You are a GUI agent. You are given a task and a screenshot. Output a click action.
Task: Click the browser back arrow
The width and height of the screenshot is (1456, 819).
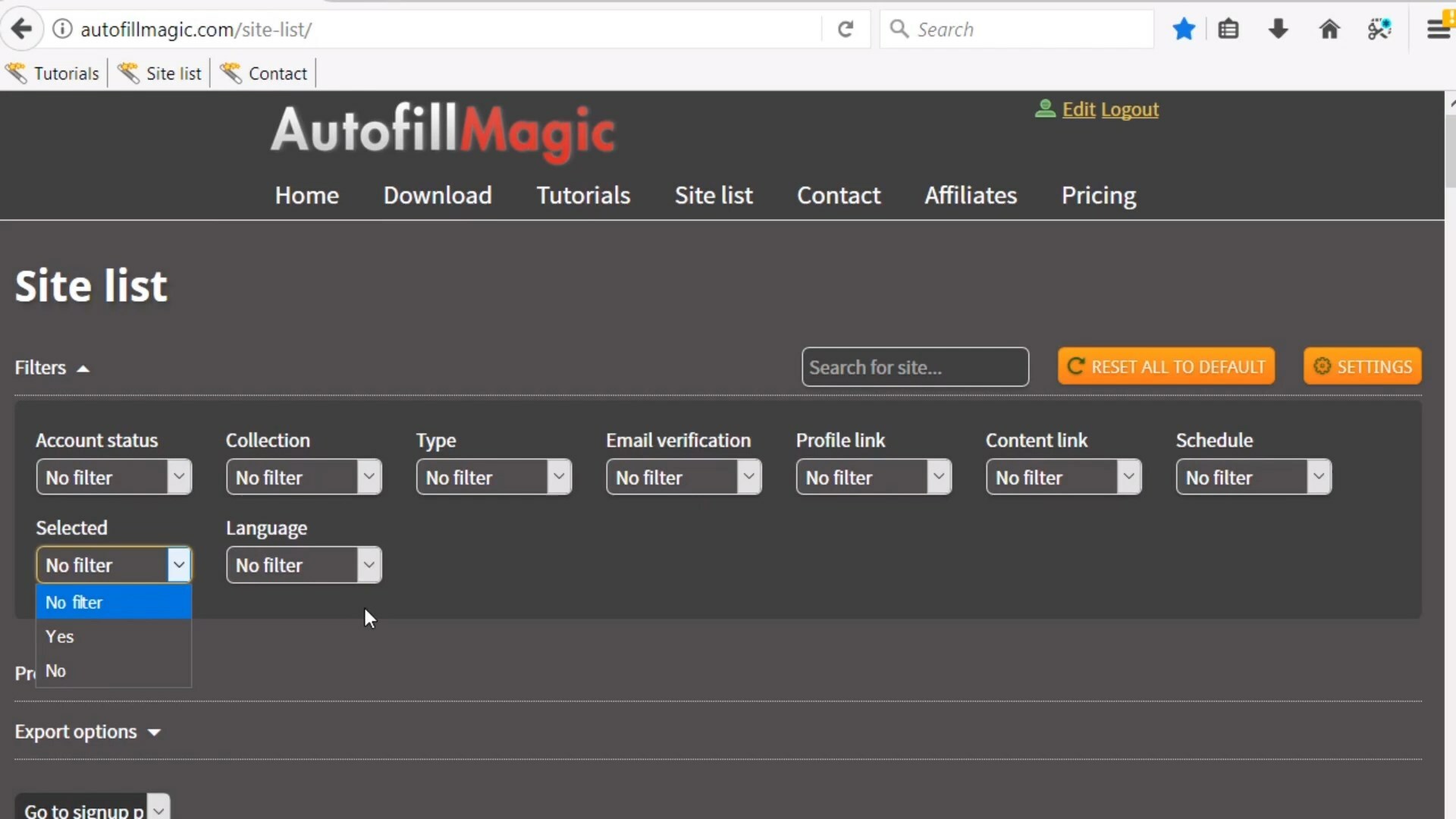click(x=21, y=29)
